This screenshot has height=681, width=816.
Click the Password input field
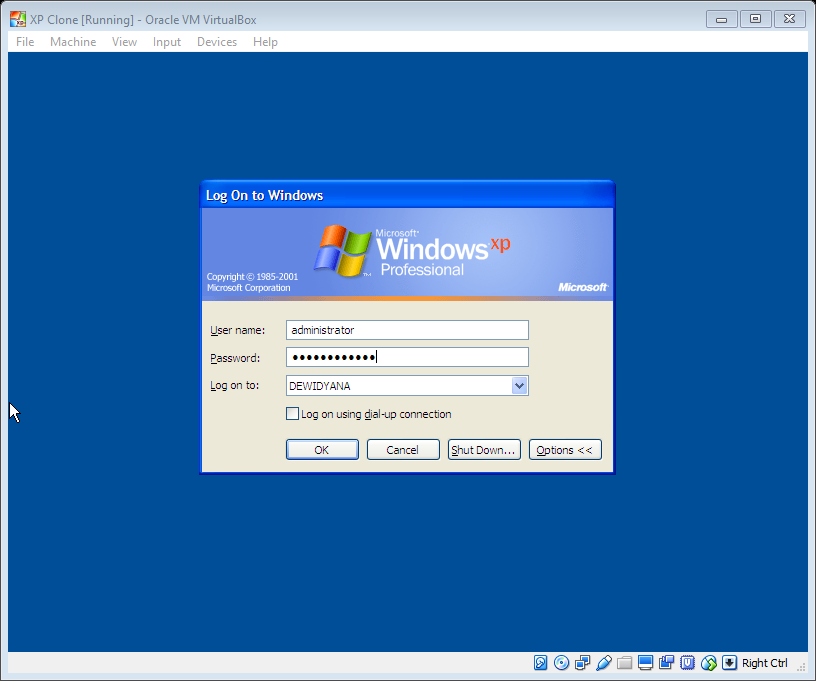[x=407, y=357]
